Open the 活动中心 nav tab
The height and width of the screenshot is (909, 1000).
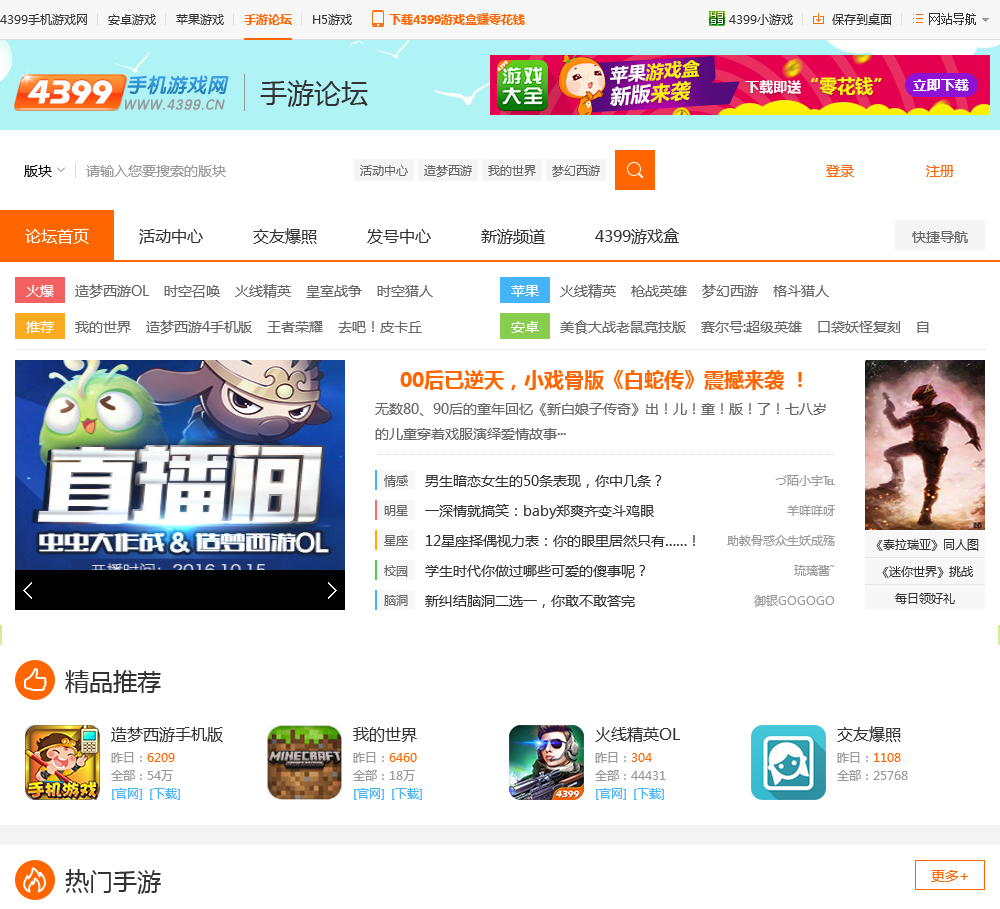(171, 237)
